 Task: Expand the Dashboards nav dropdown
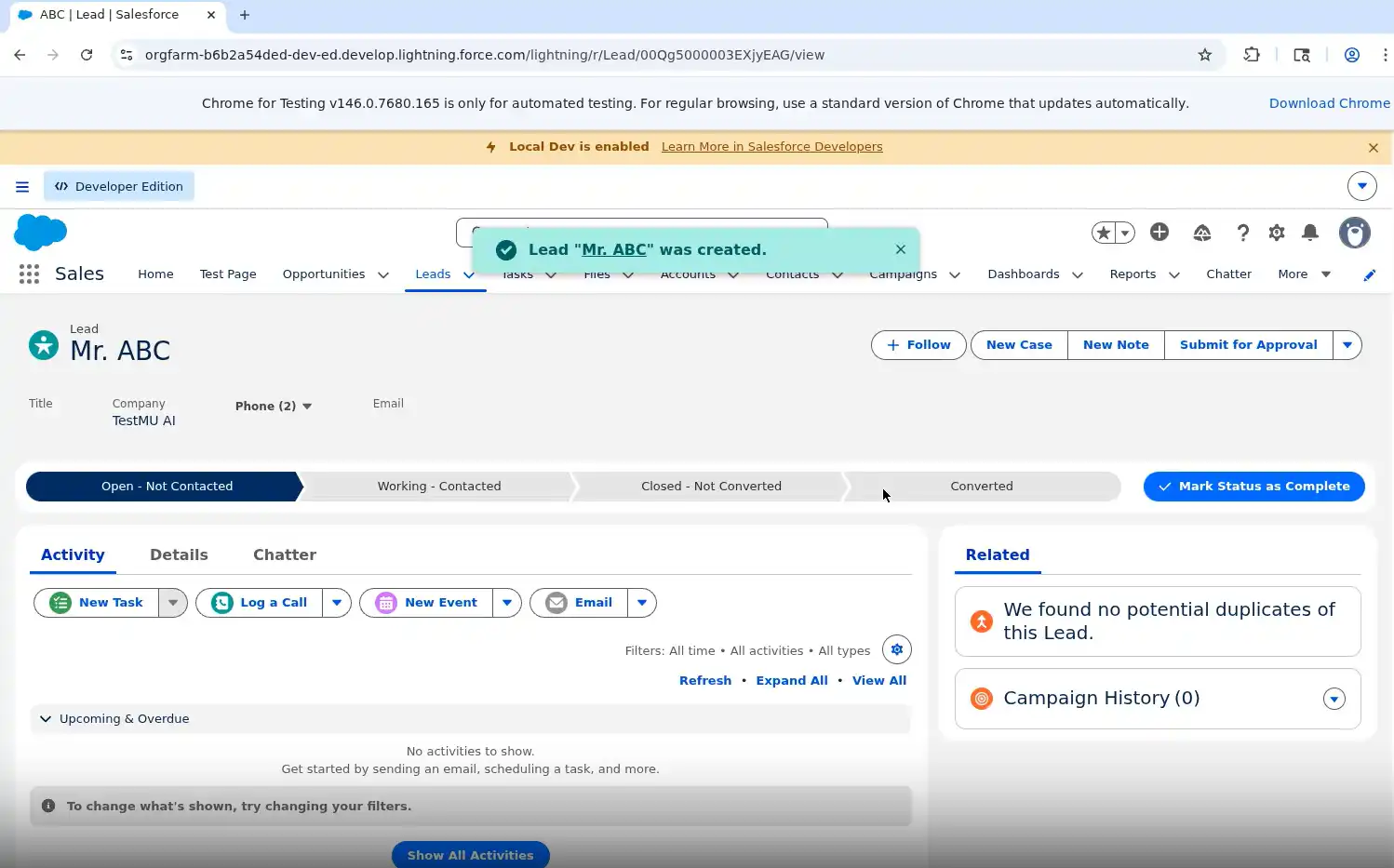pyautogui.click(x=1078, y=274)
